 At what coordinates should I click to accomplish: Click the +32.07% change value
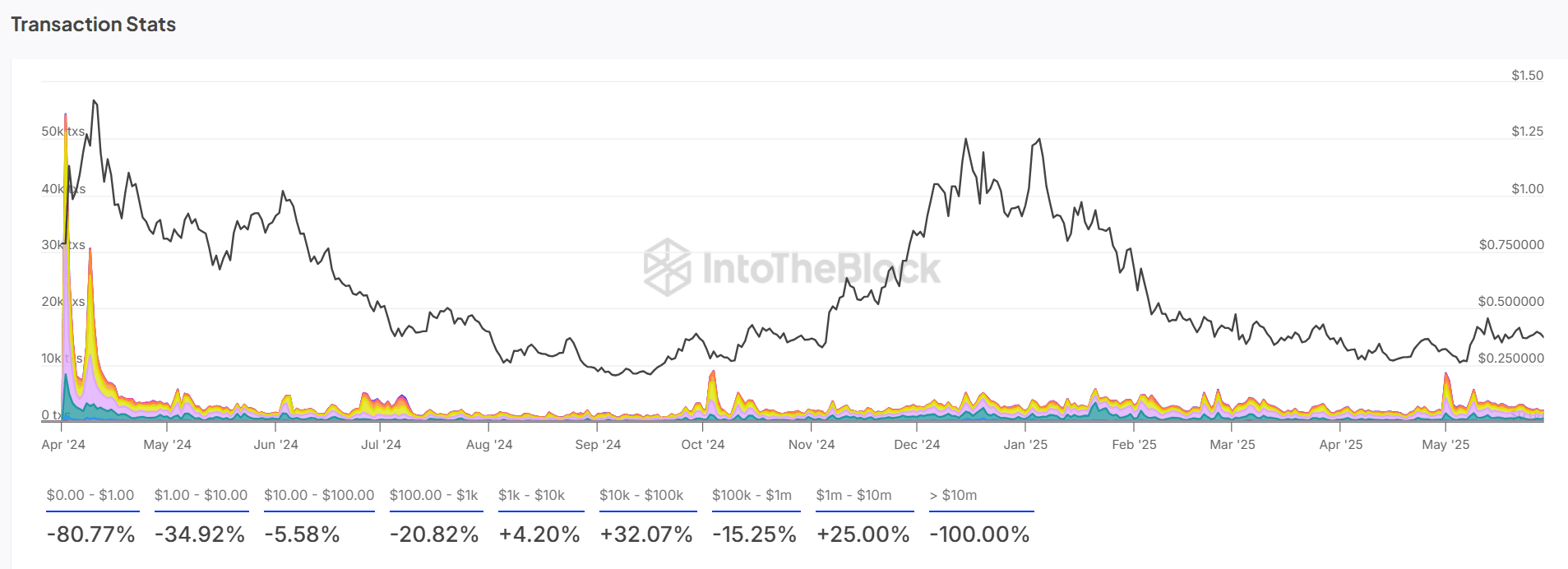pyautogui.click(x=646, y=534)
